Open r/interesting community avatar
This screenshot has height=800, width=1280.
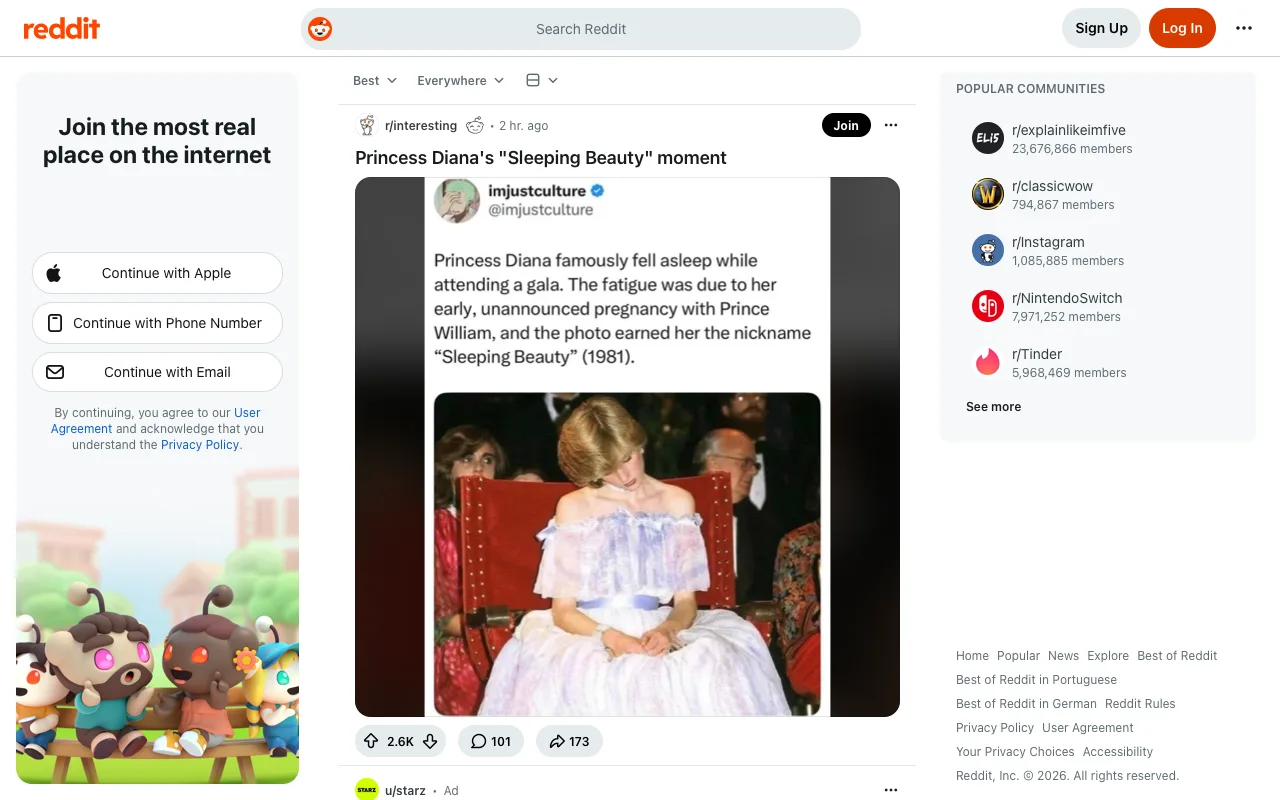coord(367,125)
